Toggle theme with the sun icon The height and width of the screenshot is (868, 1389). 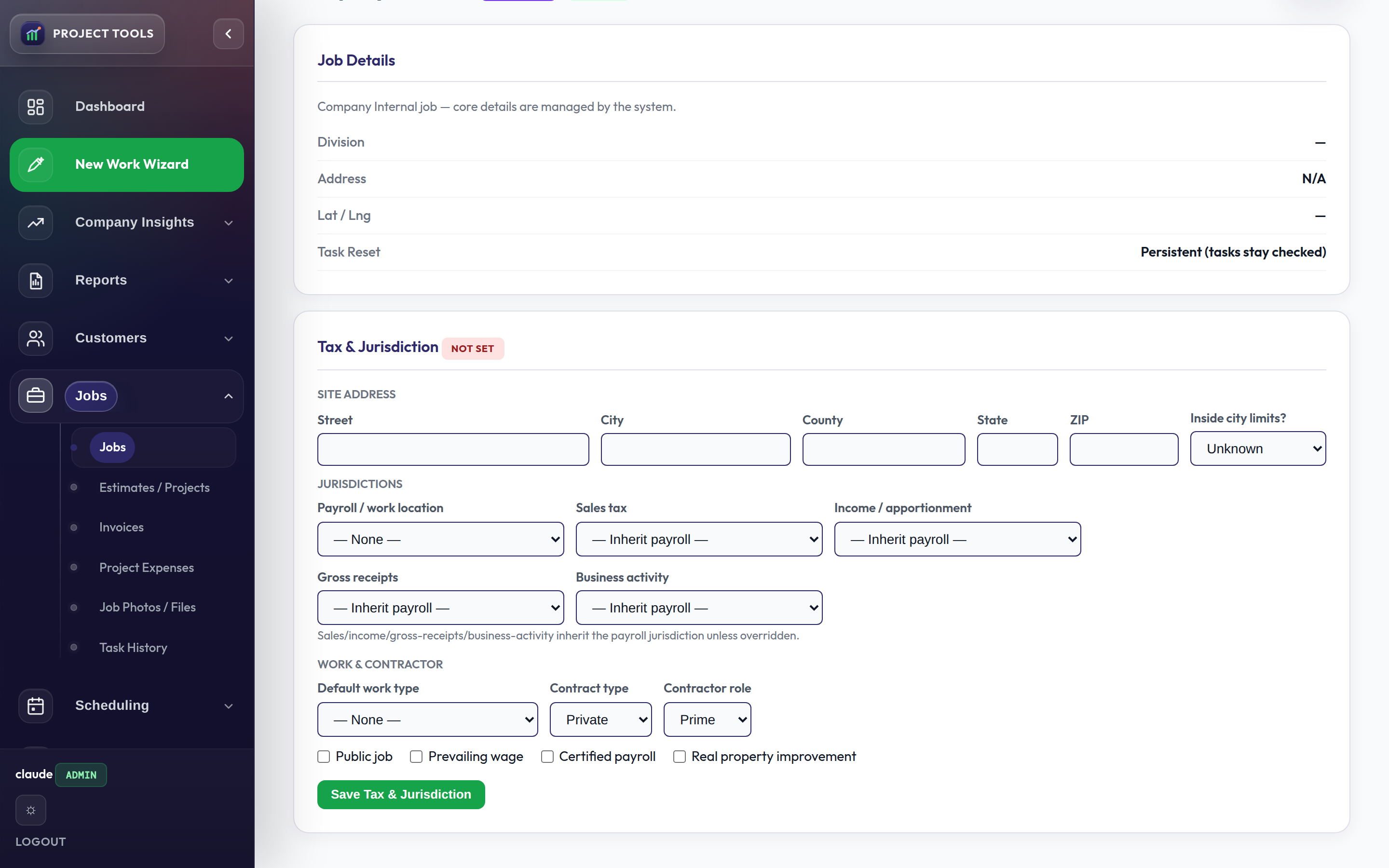click(x=31, y=810)
